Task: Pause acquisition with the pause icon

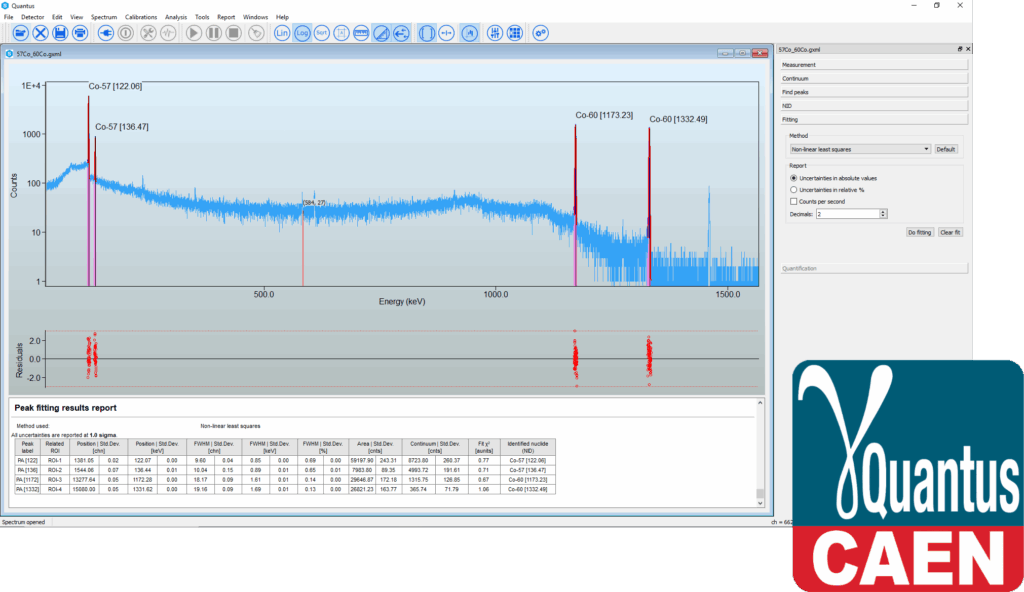Action: pos(214,33)
